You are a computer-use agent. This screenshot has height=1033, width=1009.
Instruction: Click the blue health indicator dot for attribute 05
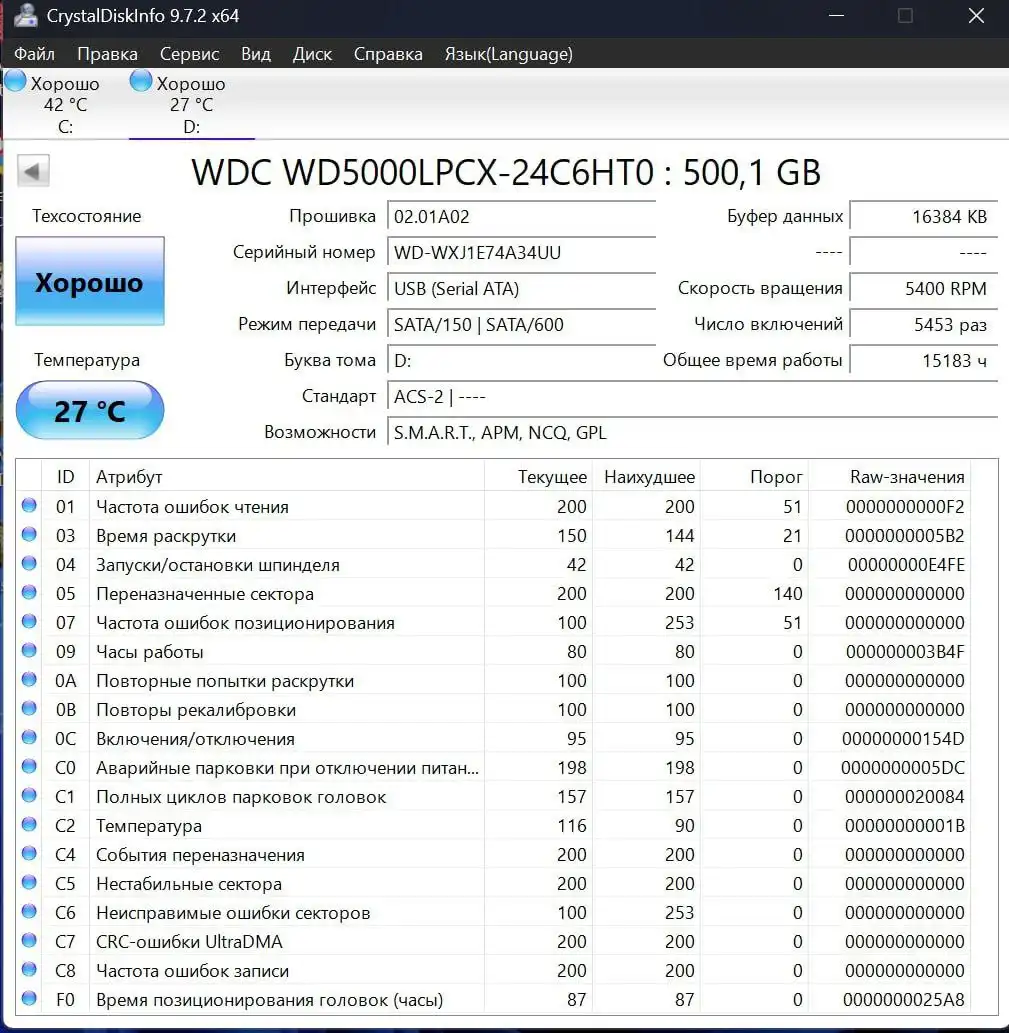click(28, 592)
